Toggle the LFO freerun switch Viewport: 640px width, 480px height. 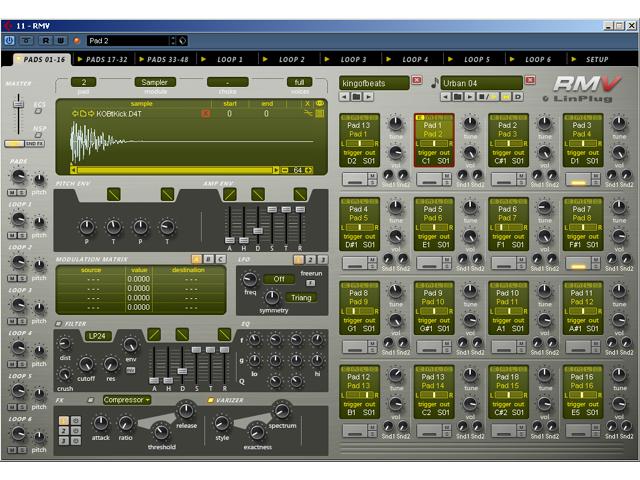311,282
